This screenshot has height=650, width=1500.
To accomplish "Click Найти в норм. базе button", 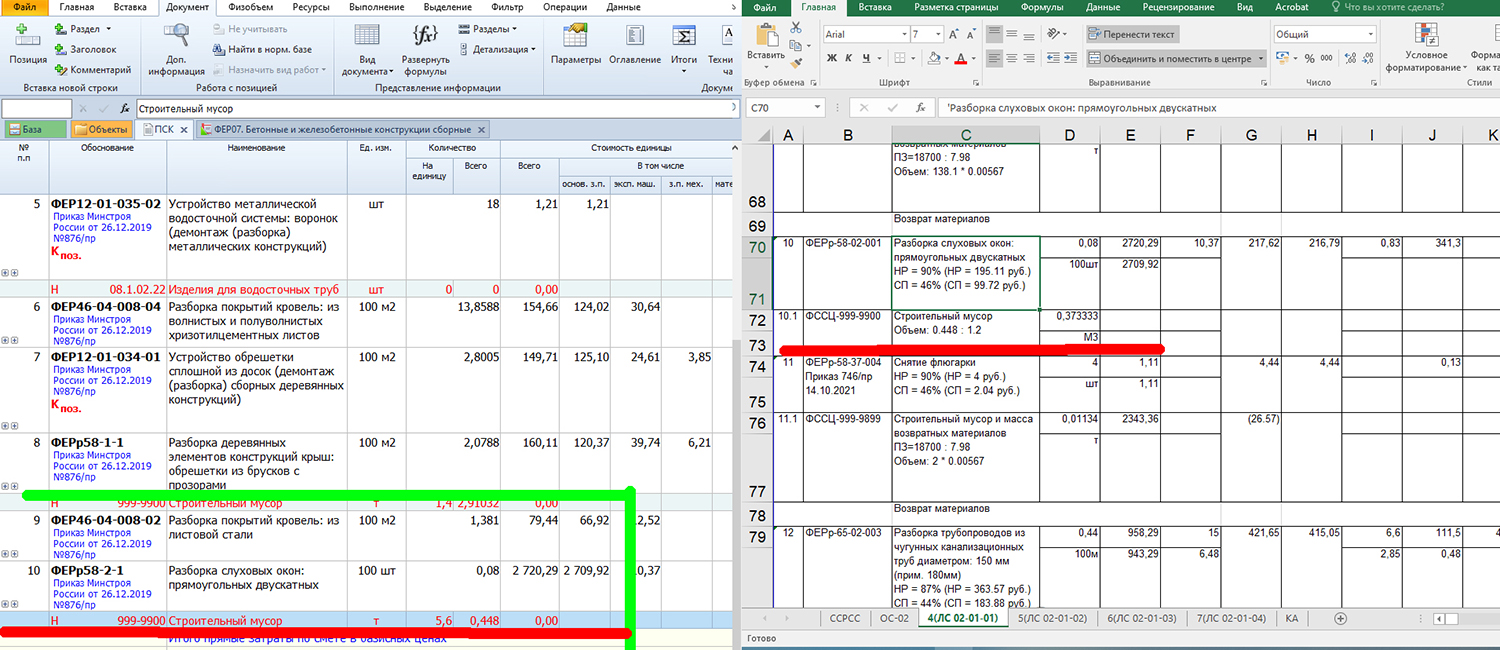I will [x=268, y=49].
